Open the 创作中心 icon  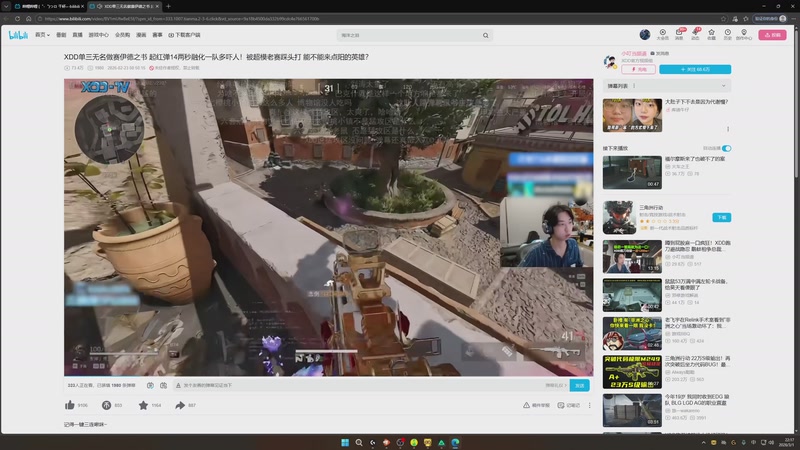point(744,34)
